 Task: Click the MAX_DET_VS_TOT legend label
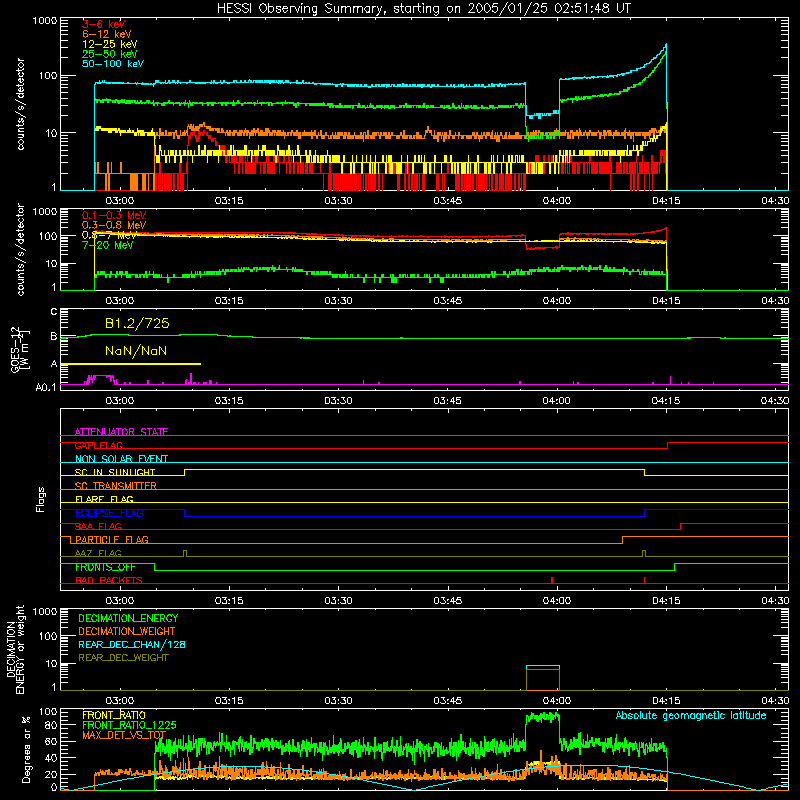[124, 735]
